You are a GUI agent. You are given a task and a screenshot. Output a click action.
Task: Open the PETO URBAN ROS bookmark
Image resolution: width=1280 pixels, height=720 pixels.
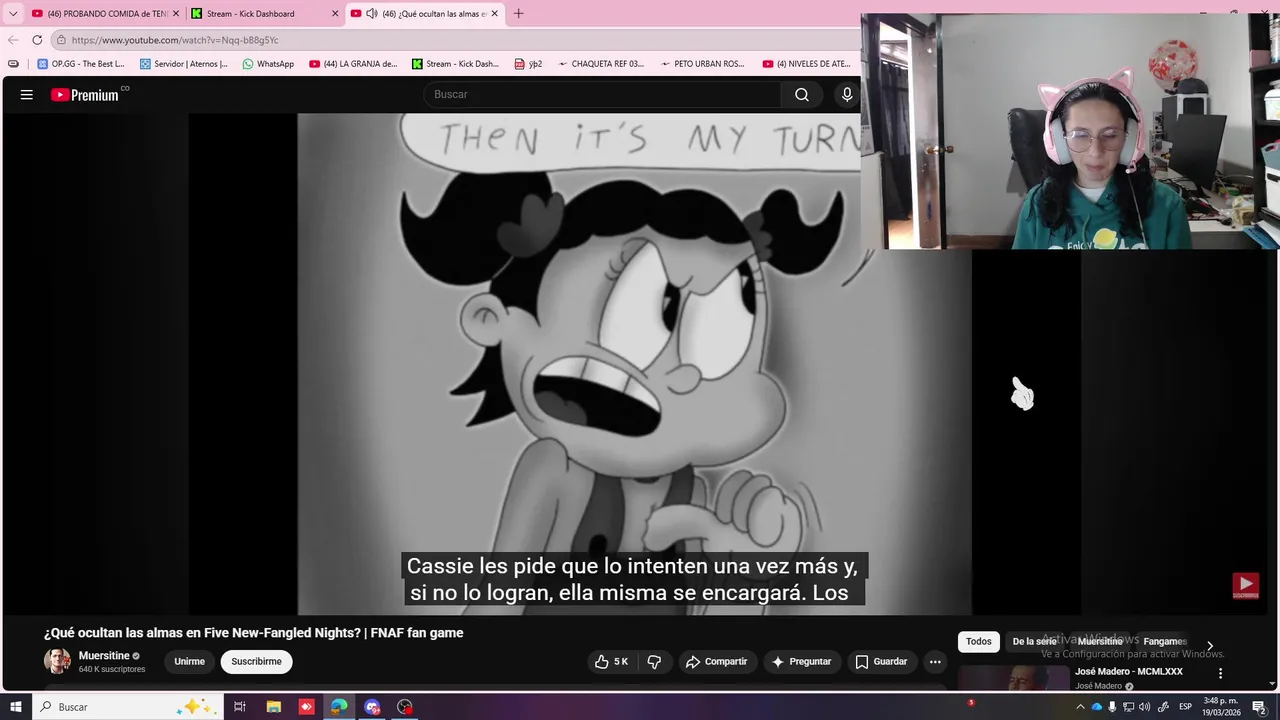tap(703, 64)
